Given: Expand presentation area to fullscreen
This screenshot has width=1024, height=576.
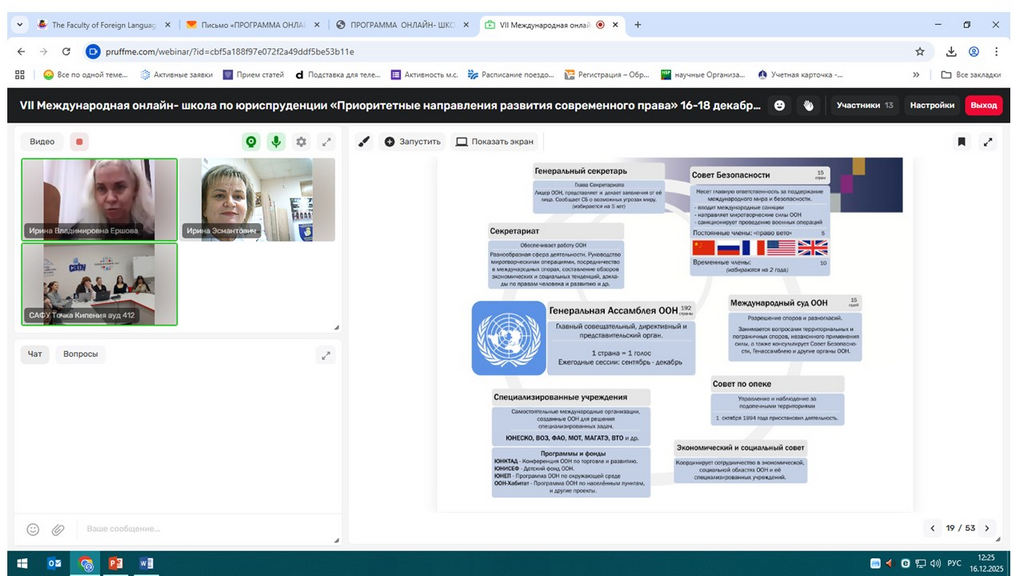Looking at the screenshot, I should point(988,142).
